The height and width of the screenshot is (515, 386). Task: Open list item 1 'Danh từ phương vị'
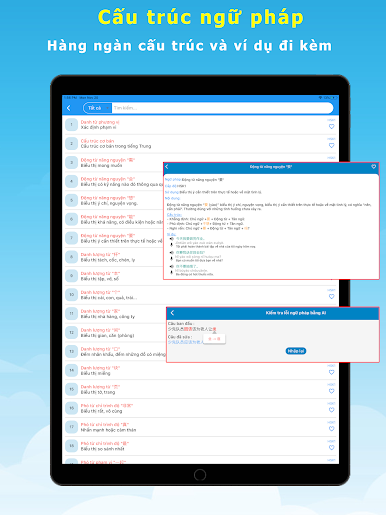pos(200,125)
